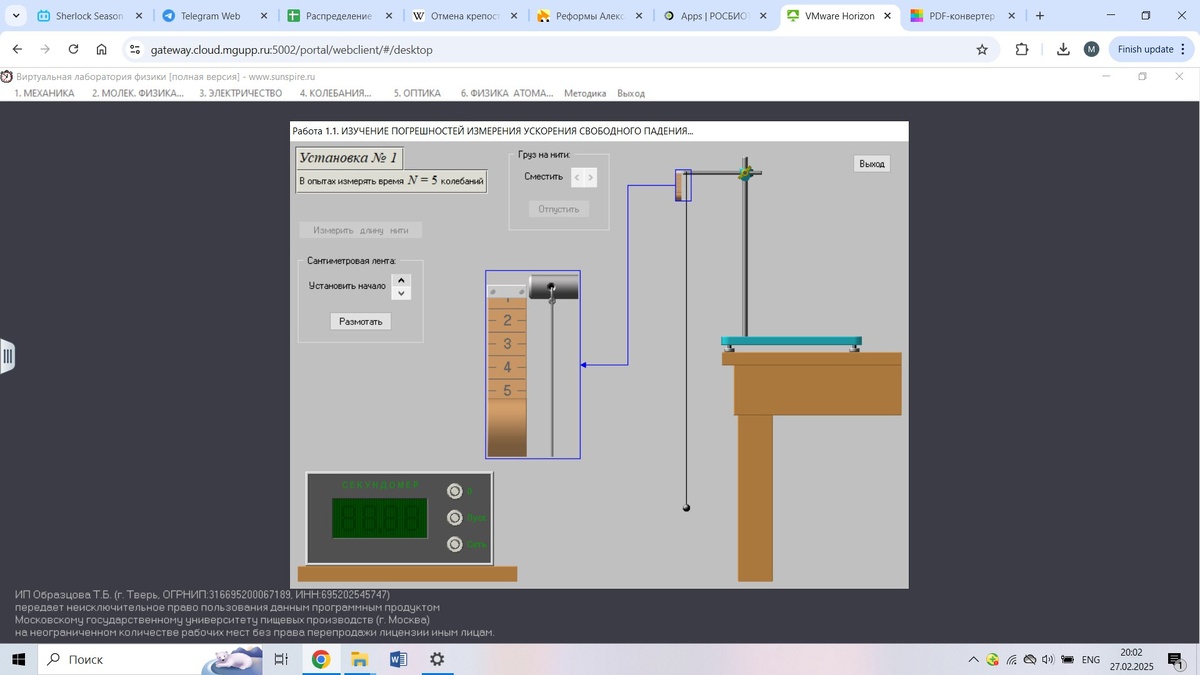Viewport: 1200px width, 675px height.
Task: Click the Установка № 1 label
Action: 349,158
